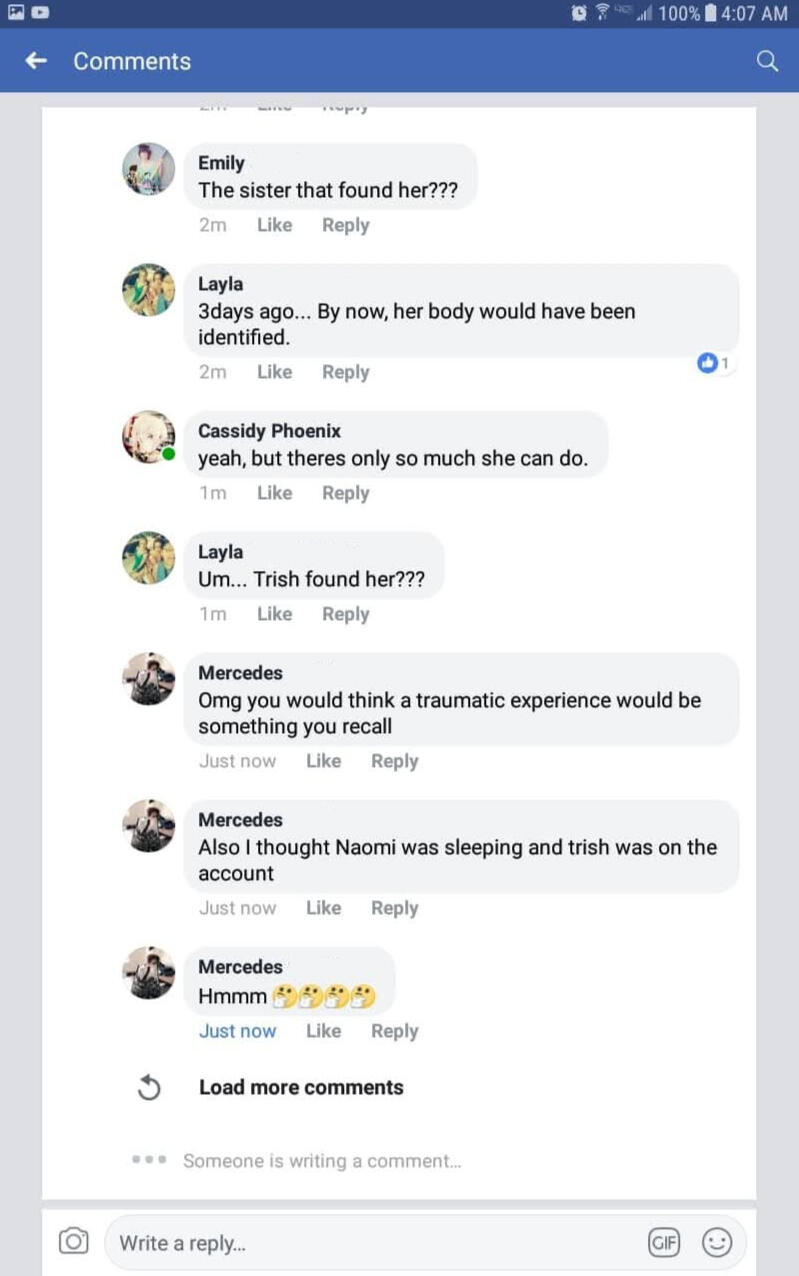Like Mercedes' traumatic experience comment

pyautogui.click(x=323, y=761)
